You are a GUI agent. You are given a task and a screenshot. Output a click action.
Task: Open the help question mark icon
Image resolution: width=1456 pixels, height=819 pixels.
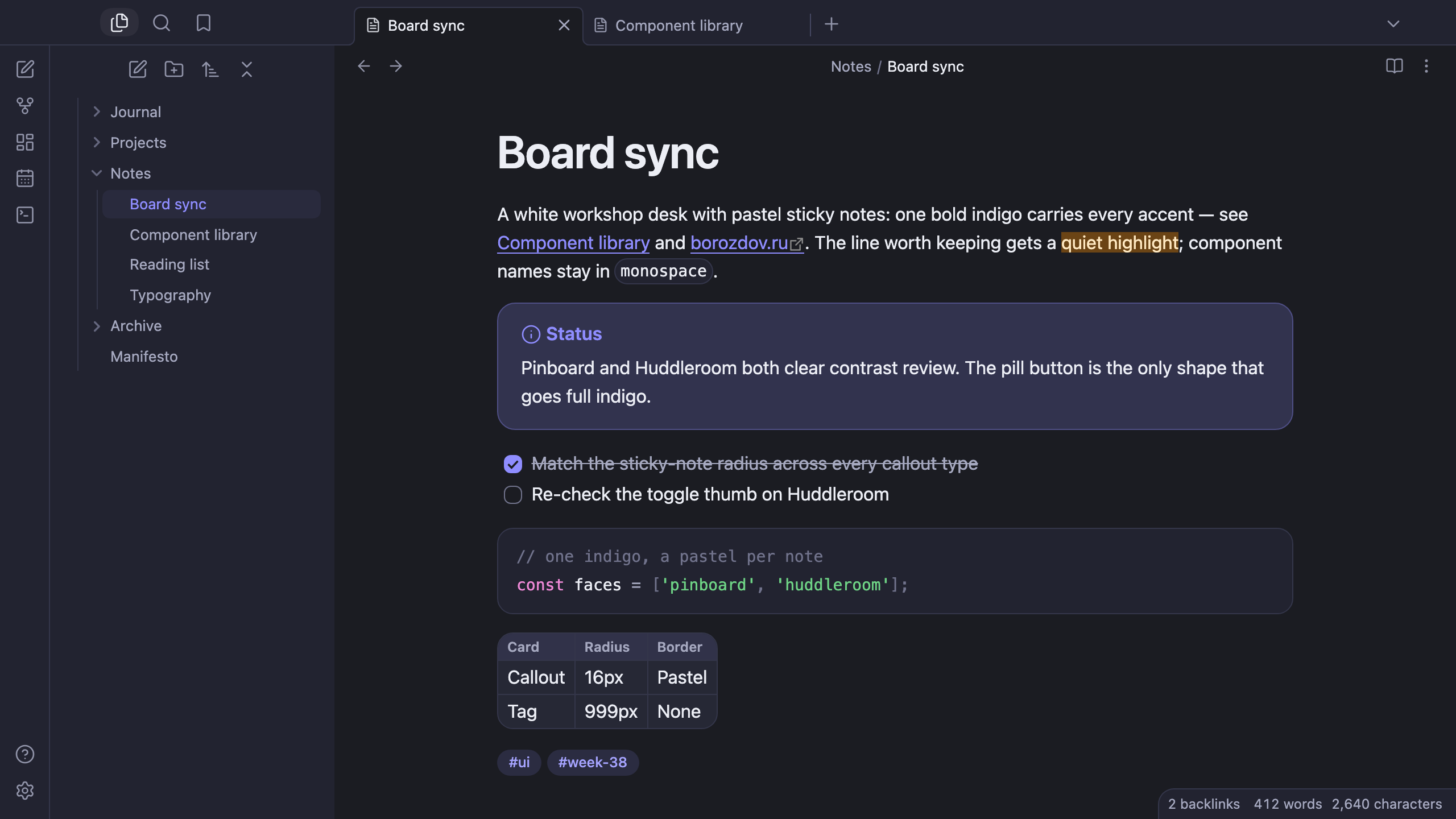tap(25, 754)
